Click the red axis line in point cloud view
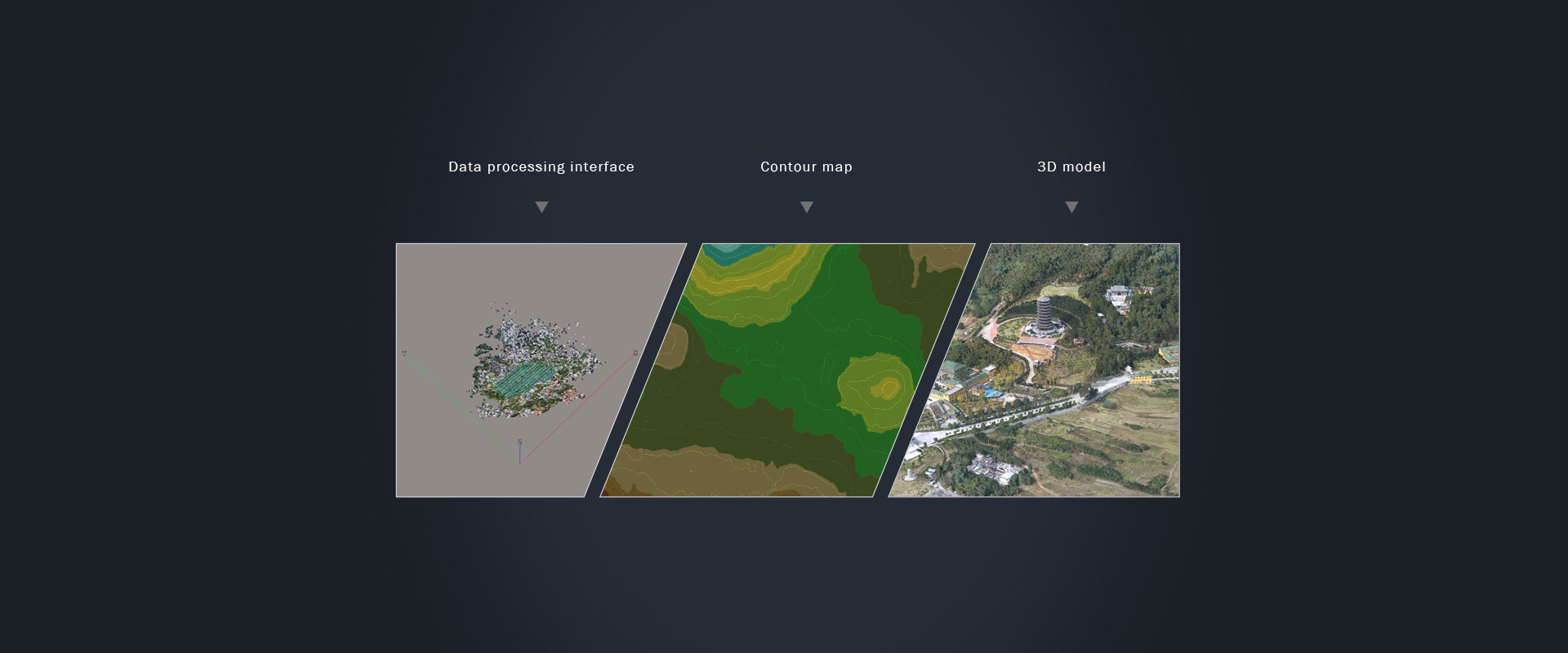 [x=577, y=408]
